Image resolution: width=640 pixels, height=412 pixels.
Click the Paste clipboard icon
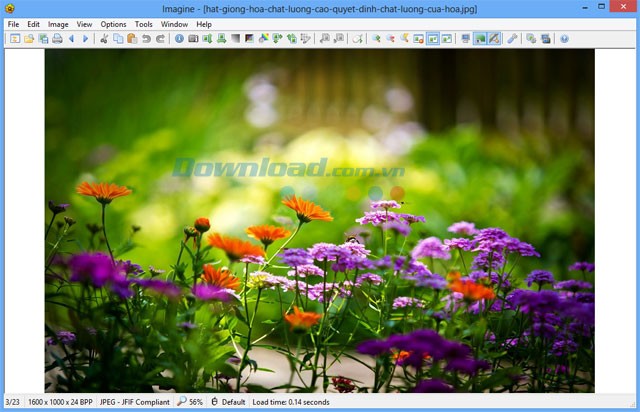tap(132, 39)
